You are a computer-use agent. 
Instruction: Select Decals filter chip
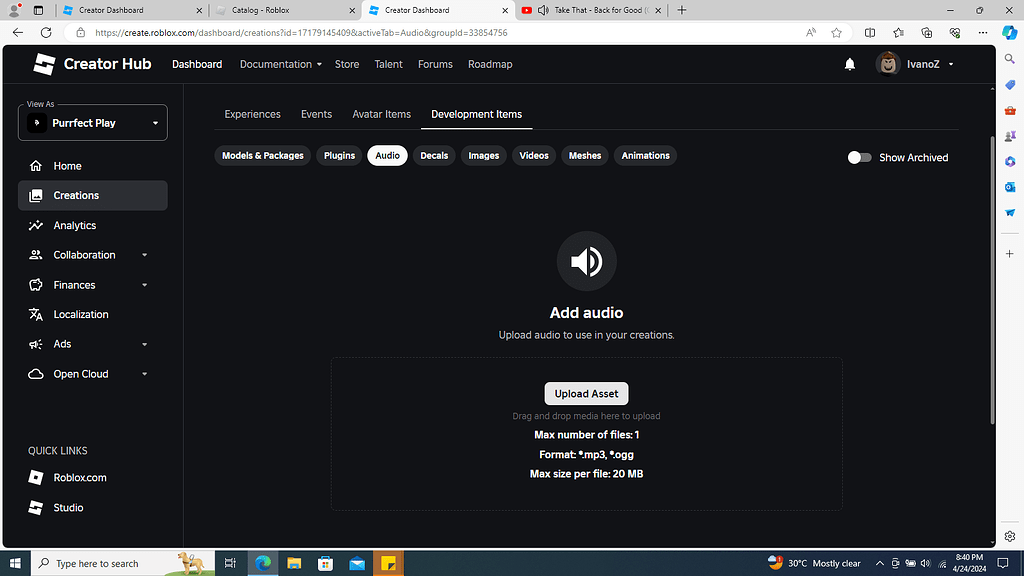434,155
